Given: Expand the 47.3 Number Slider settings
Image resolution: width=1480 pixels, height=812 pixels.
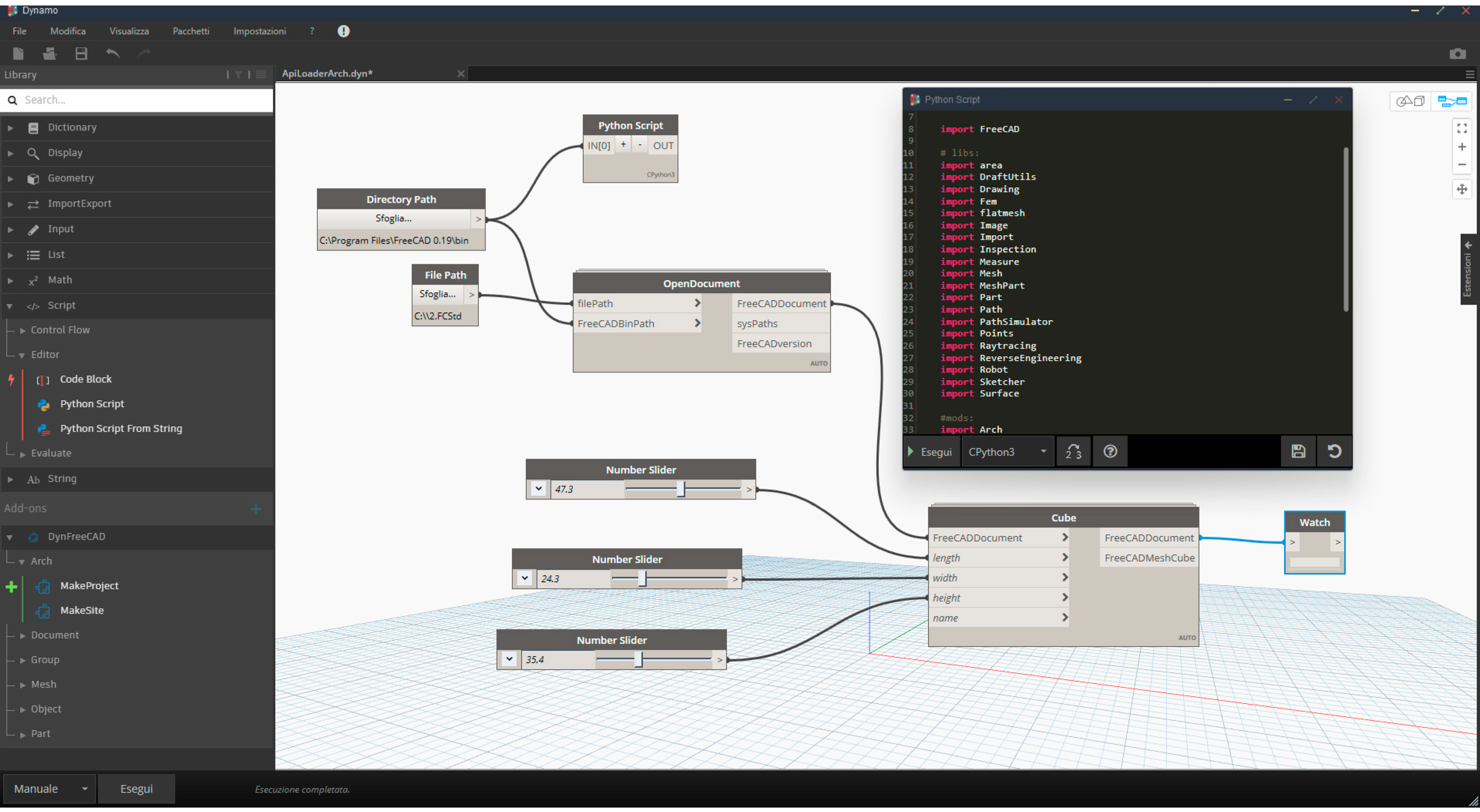Looking at the screenshot, I should pyautogui.click(x=538, y=489).
